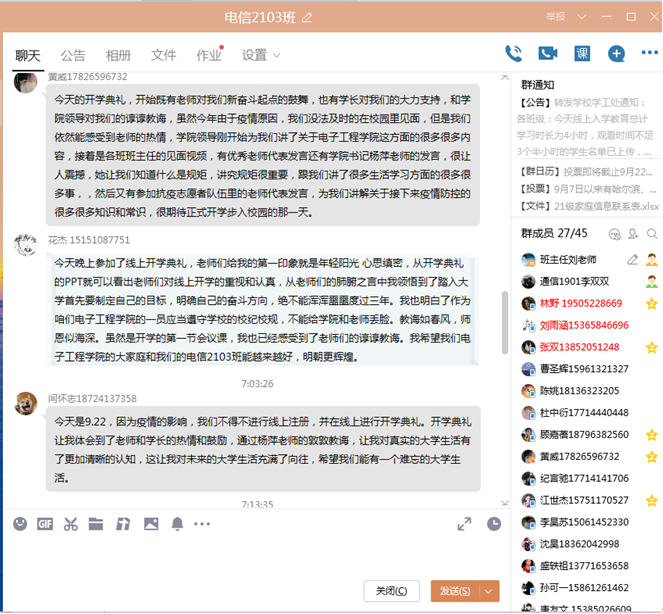This screenshot has width=663, height=614.
Task: Open the message history clock icon
Action: pos(494,524)
